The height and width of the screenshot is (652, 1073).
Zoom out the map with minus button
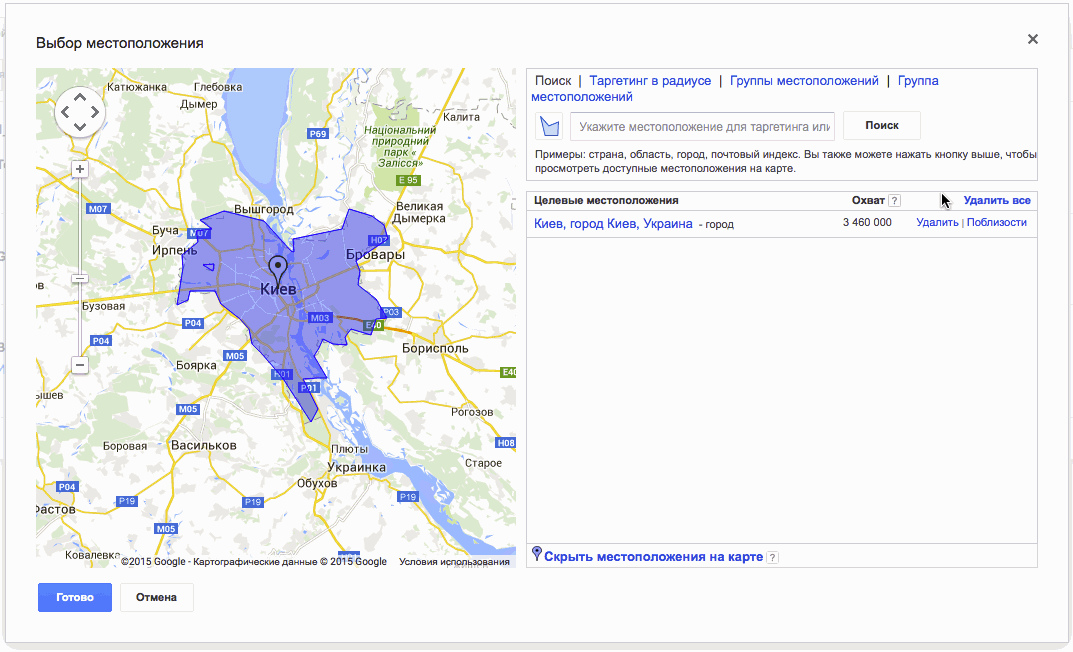80,365
